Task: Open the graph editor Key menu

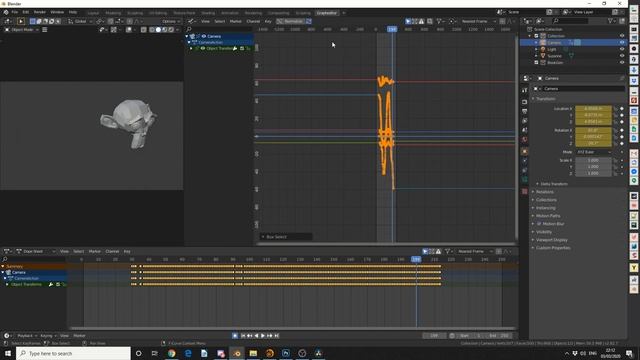Action: click(x=268, y=21)
